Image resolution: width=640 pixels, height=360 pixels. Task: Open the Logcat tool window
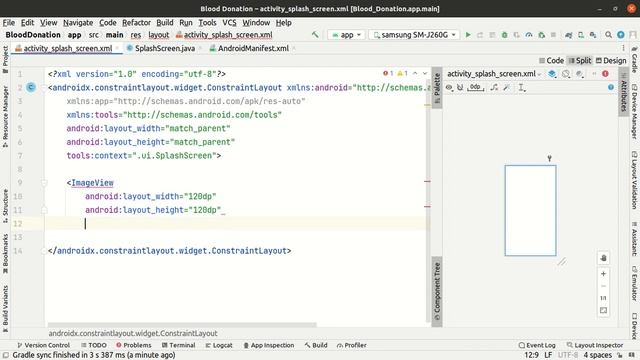[x=219, y=345]
